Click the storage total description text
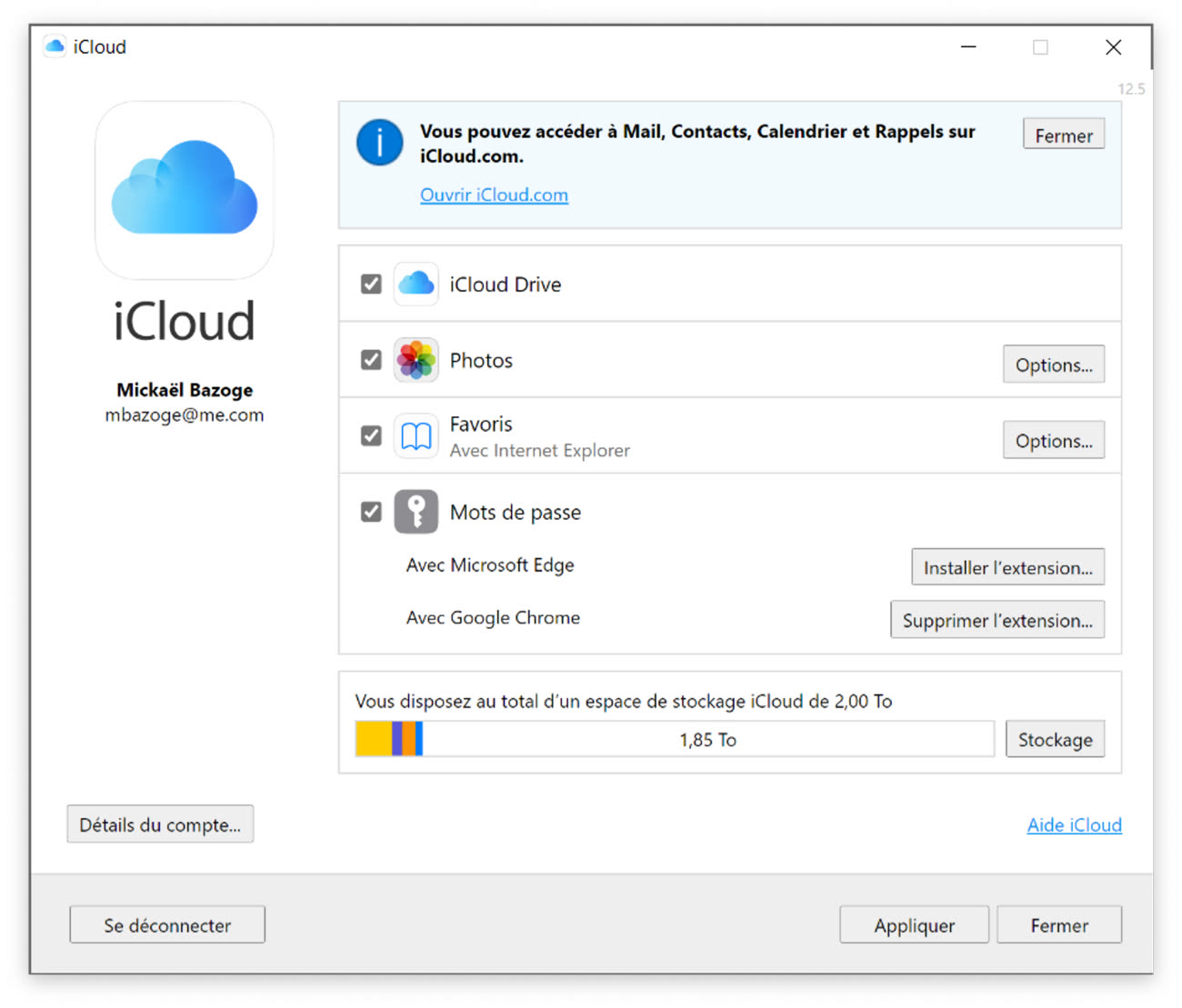 click(624, 701)
